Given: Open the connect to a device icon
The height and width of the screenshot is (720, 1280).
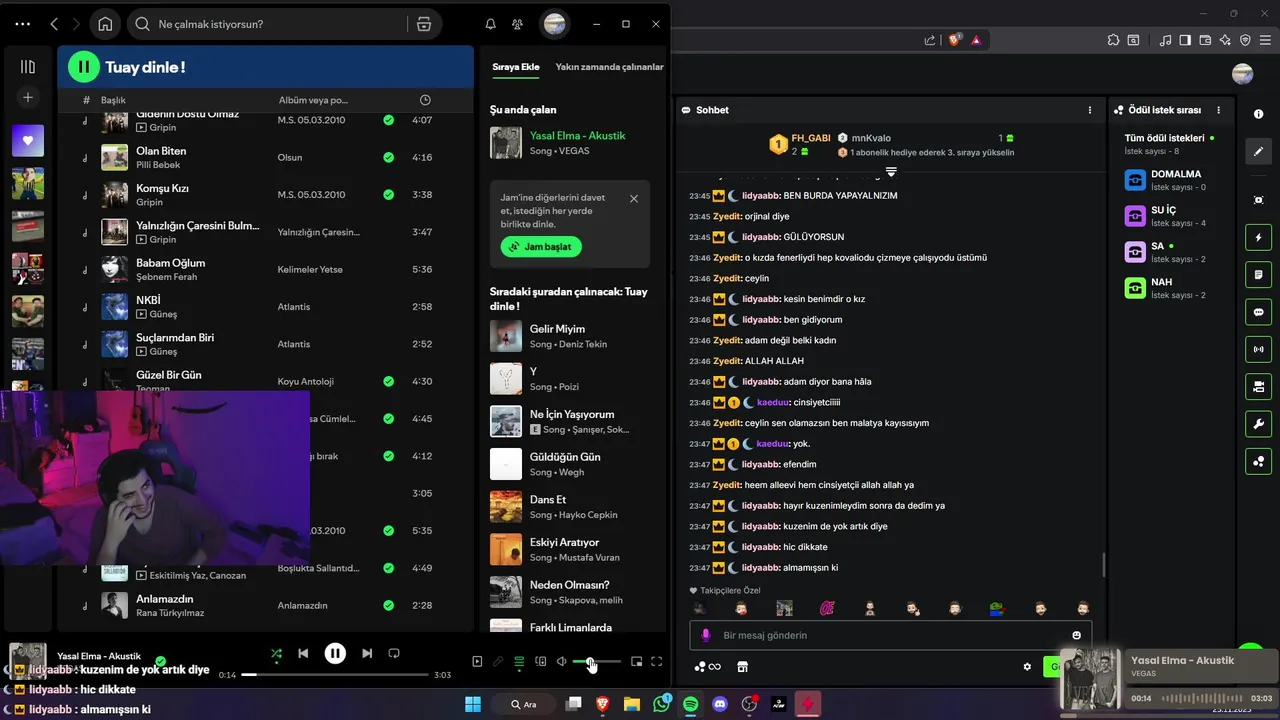Looking at the screenshot, I should click(541, 661).
